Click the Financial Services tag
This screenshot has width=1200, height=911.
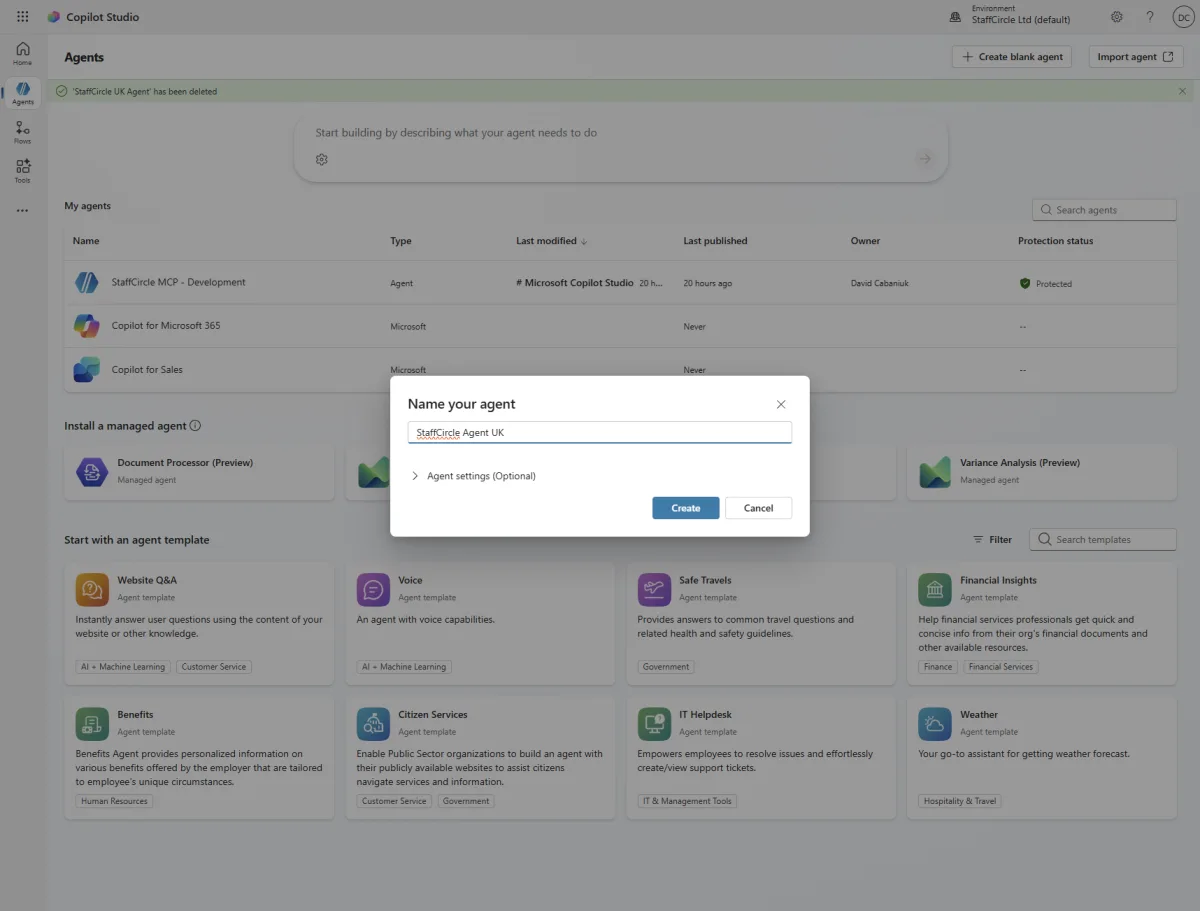click(x=1001, y=667)
